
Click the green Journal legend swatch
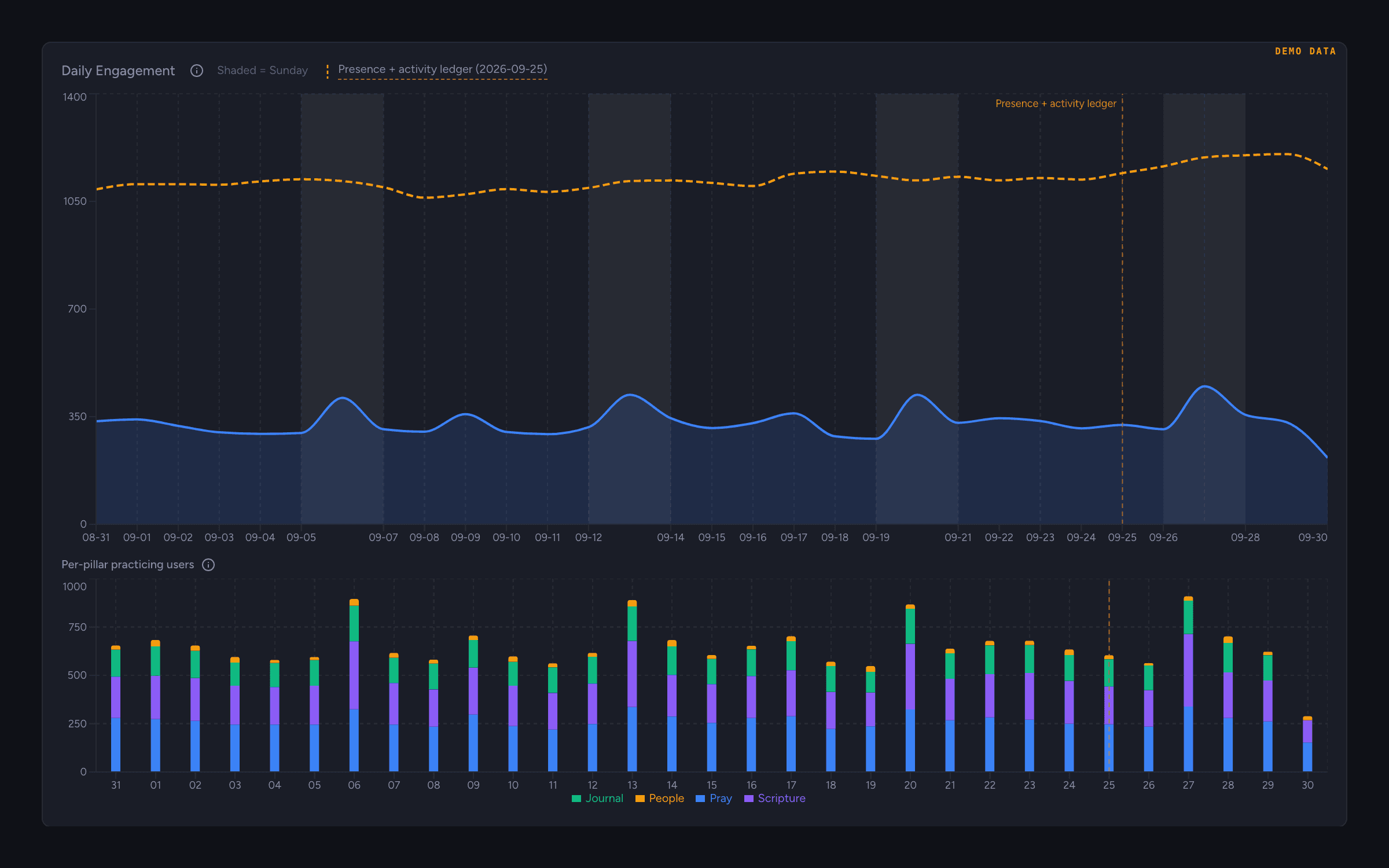[576, 799]
